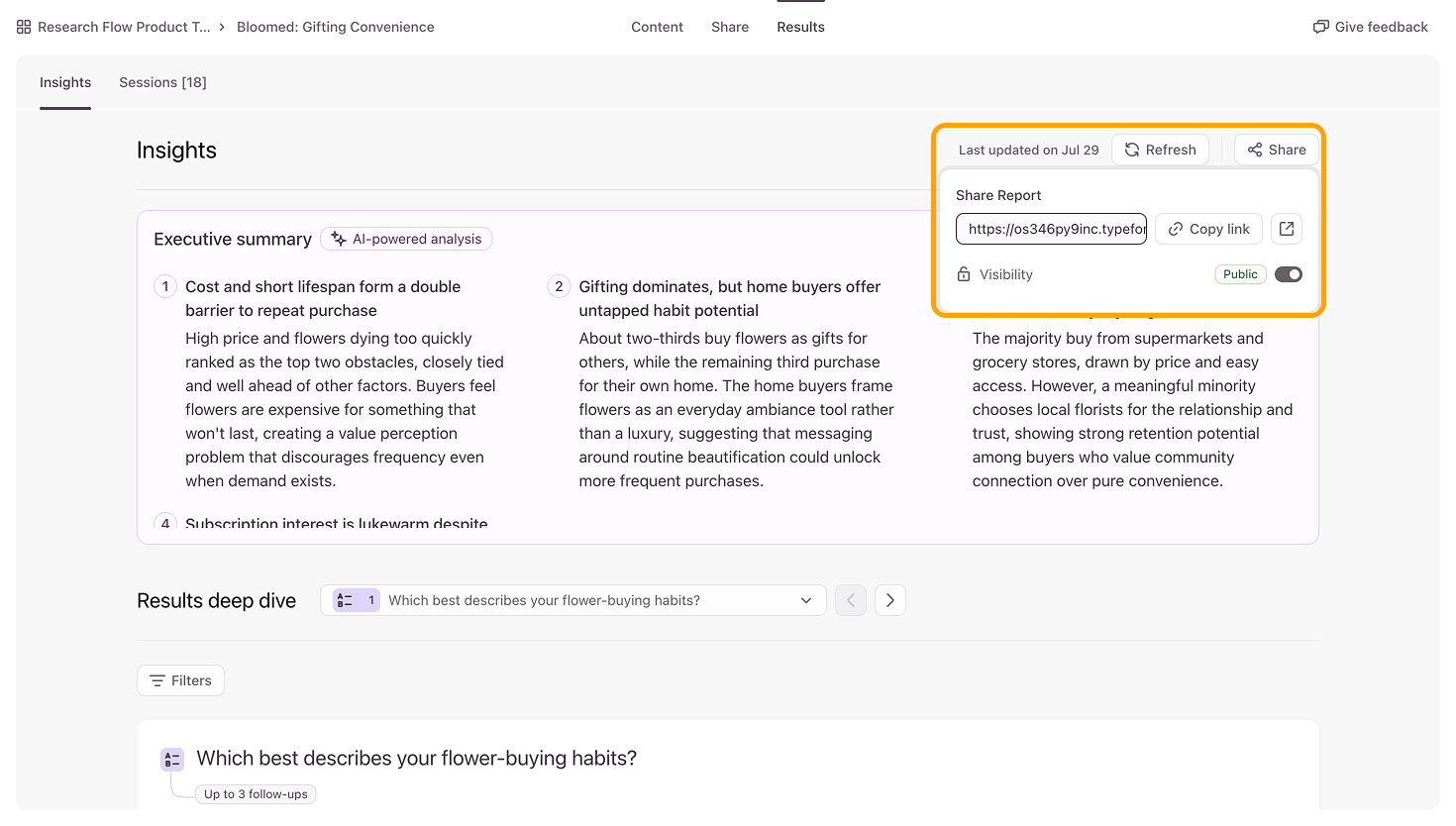The height and width of the screenshot is (826, 1456).
Task: Select the Insights sub-tab
Action: [65, 82]
